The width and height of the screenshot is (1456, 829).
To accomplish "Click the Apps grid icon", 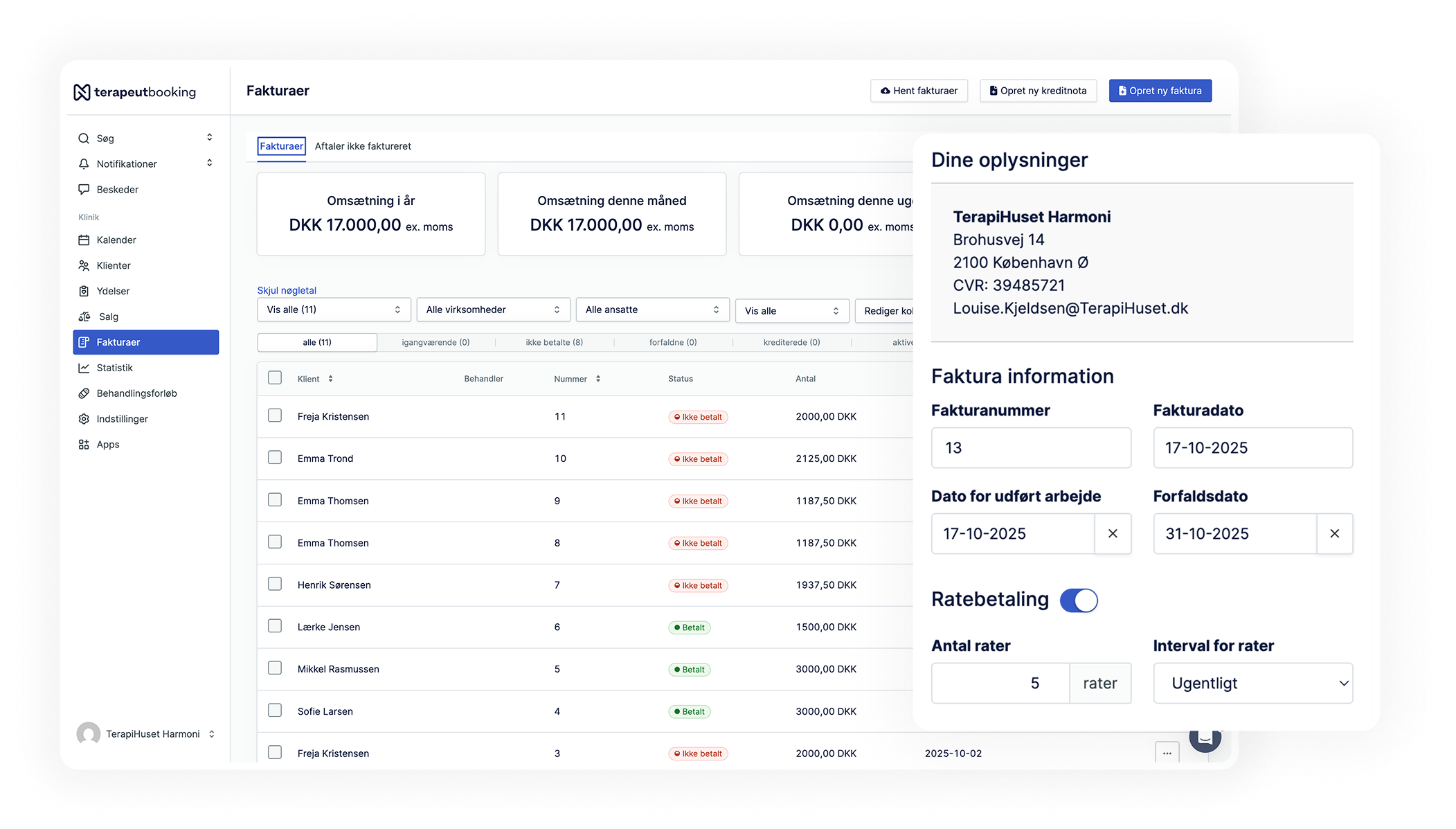I will coord(84,445).
